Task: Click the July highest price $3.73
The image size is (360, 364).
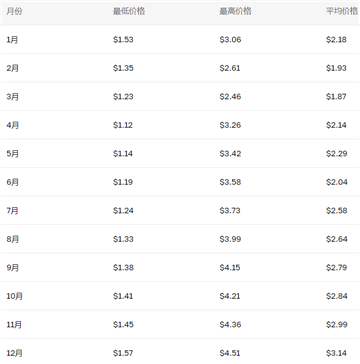Action: point(230,211)
